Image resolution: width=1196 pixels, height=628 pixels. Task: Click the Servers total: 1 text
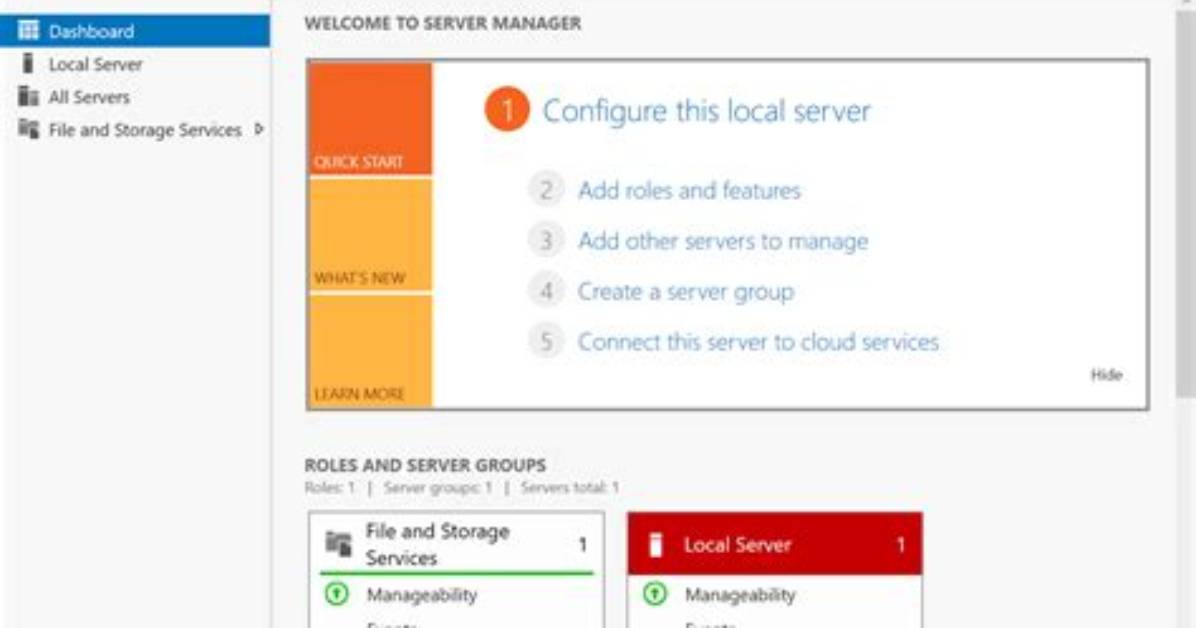click(570, 488)
